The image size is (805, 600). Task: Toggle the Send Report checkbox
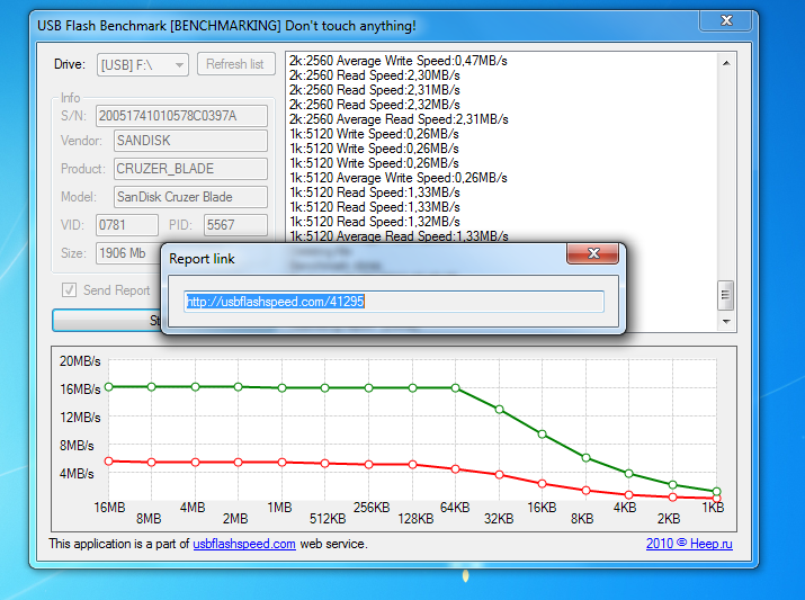tap(69, 290)
